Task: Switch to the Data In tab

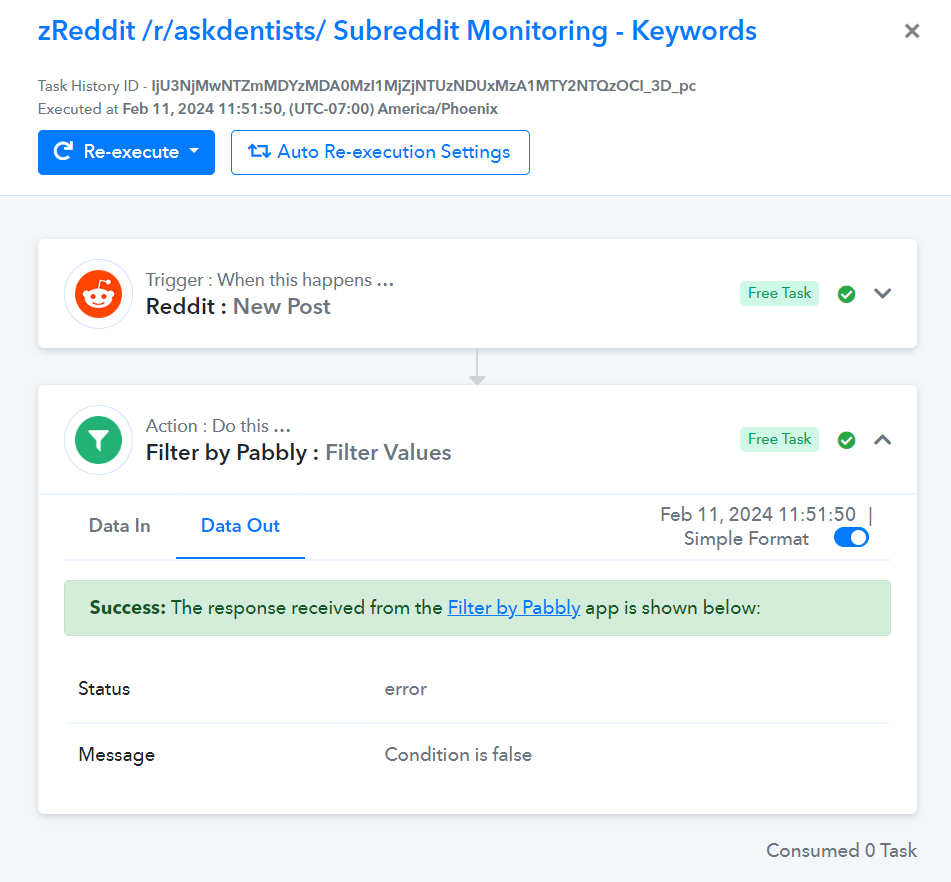Action: coord(119,525)
